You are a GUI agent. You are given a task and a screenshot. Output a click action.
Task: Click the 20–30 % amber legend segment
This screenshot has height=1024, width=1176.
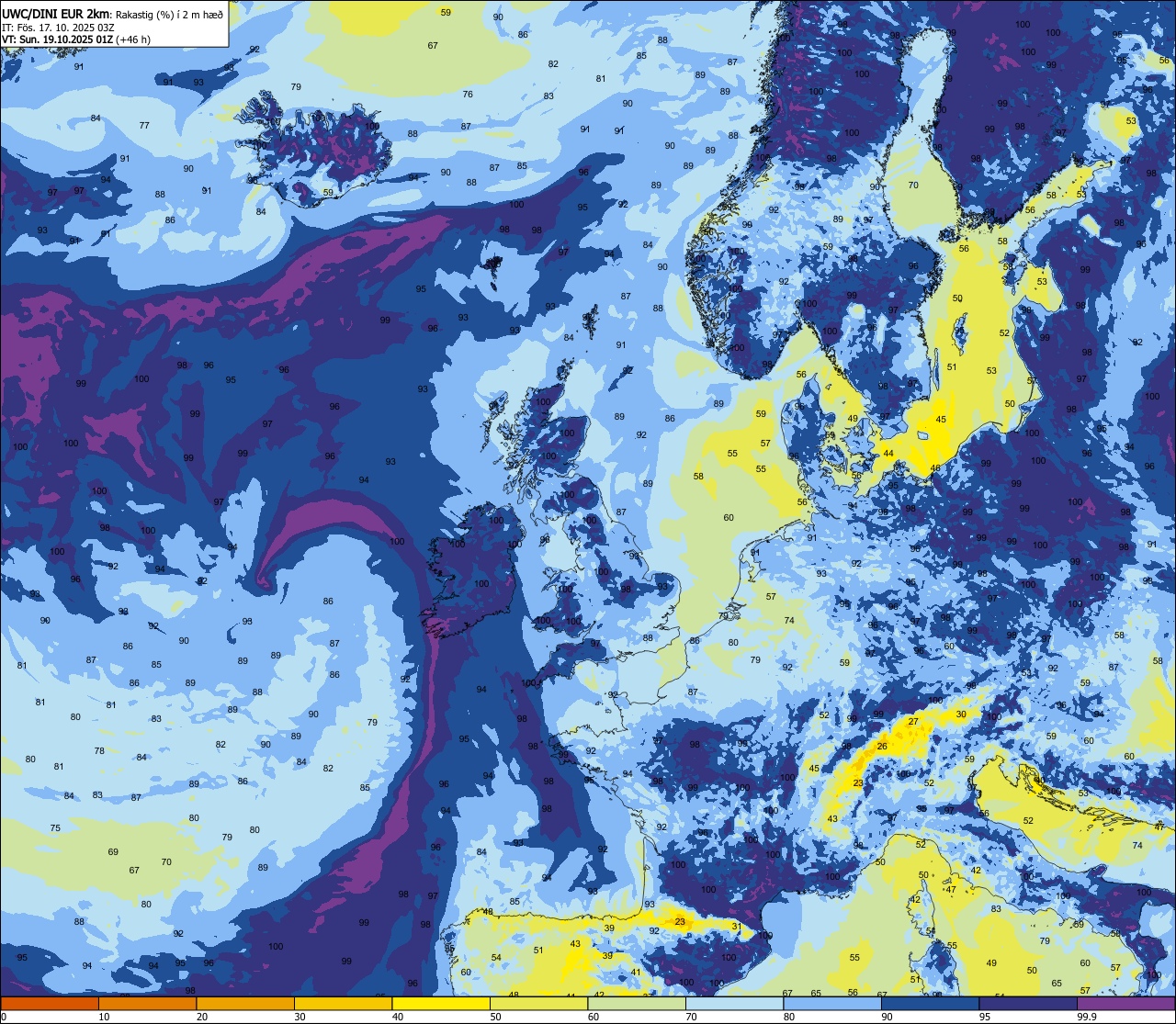(x=245, y=1003)
